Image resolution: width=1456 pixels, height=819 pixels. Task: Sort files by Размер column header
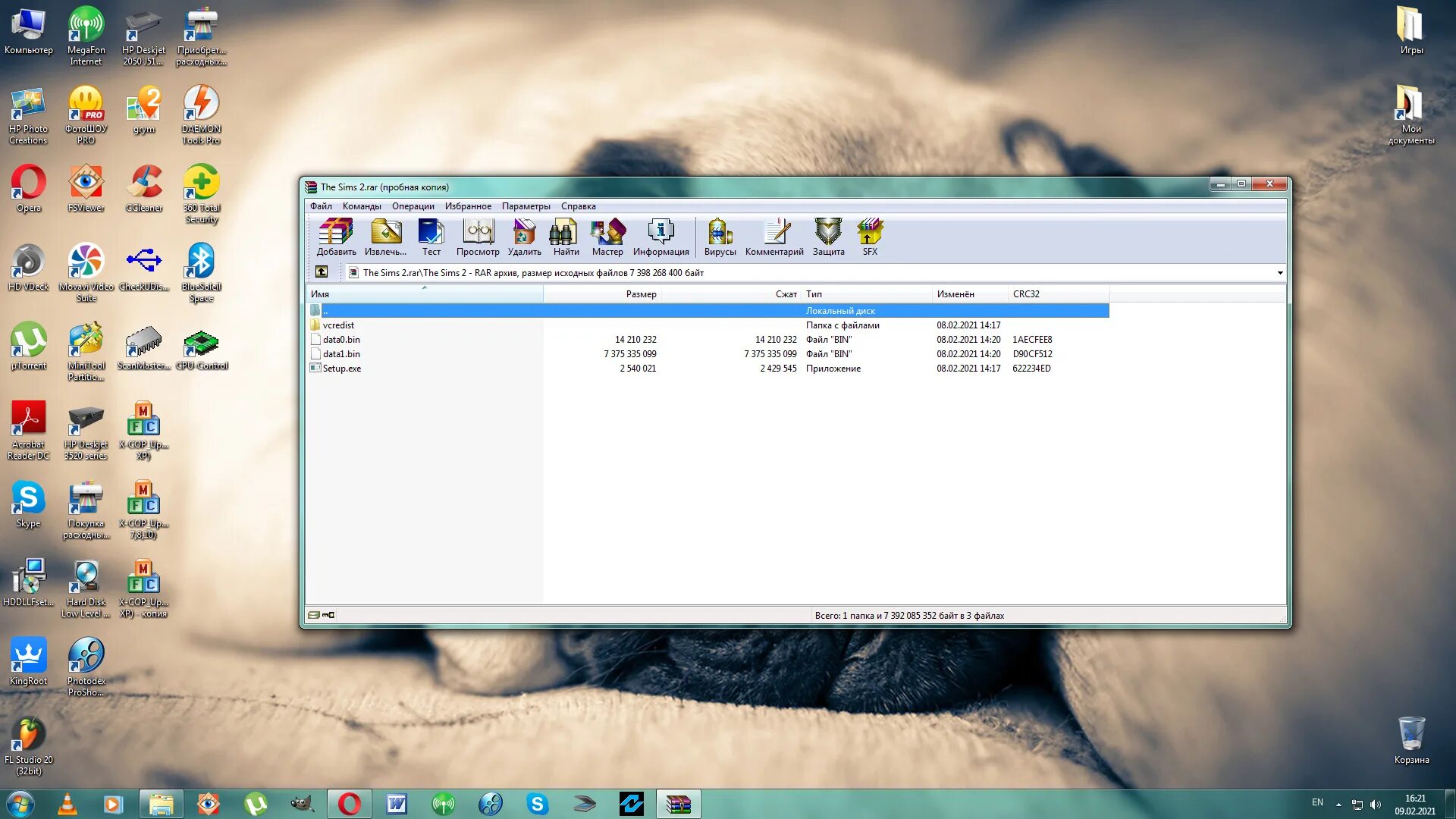pos(640,294)
